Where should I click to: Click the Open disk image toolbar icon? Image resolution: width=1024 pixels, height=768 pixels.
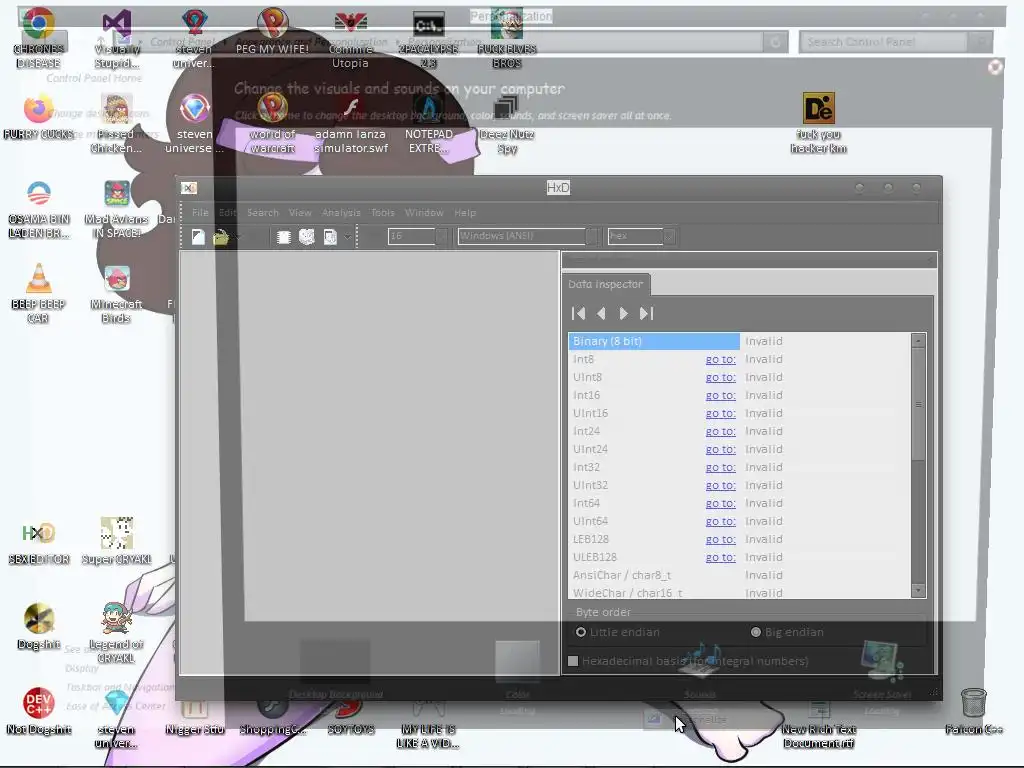(x=330, y=237)
